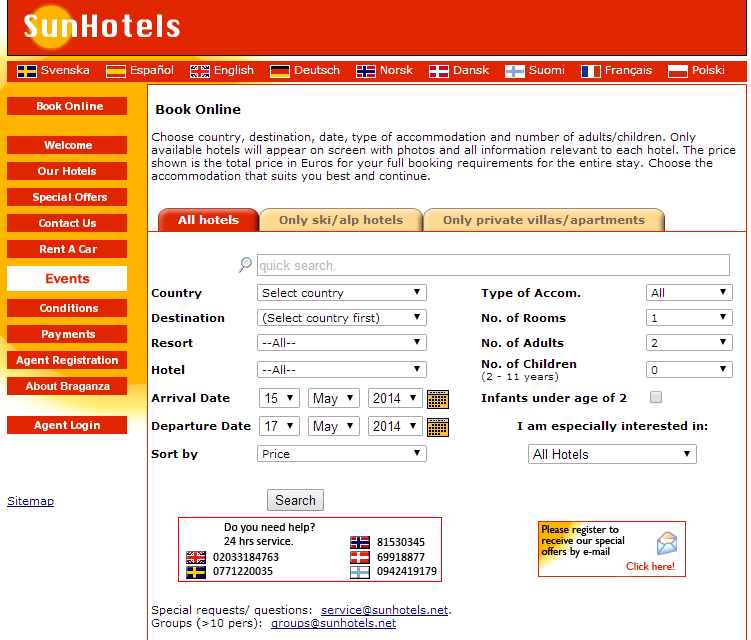The height and width of the screenshot is (640, 751).
Task: Expand the Hotel dropdown
Action: pyautogui.click(x=341, y=369)
